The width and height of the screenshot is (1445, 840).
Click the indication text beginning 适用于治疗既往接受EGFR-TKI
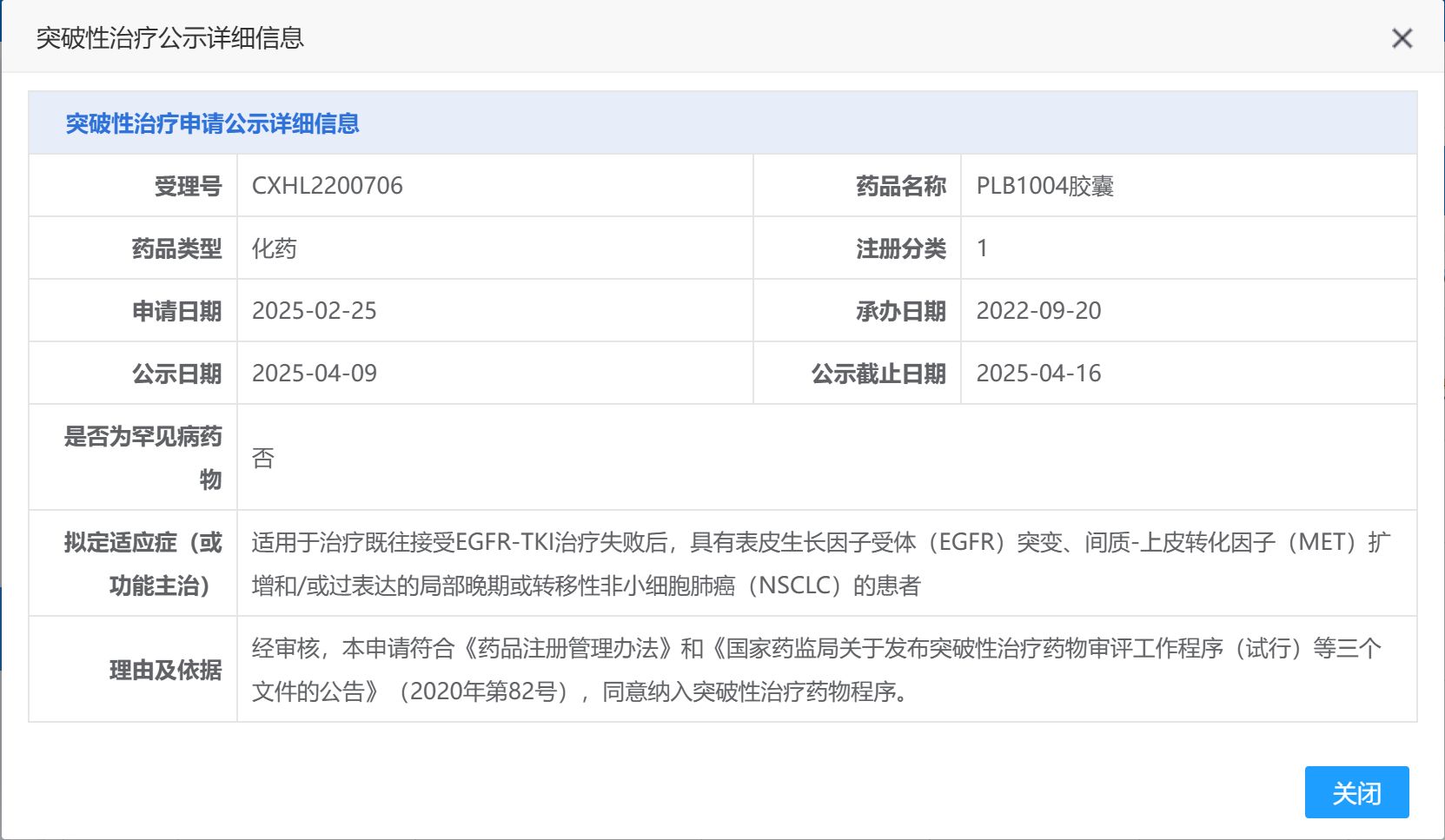(x=821, y=564)
